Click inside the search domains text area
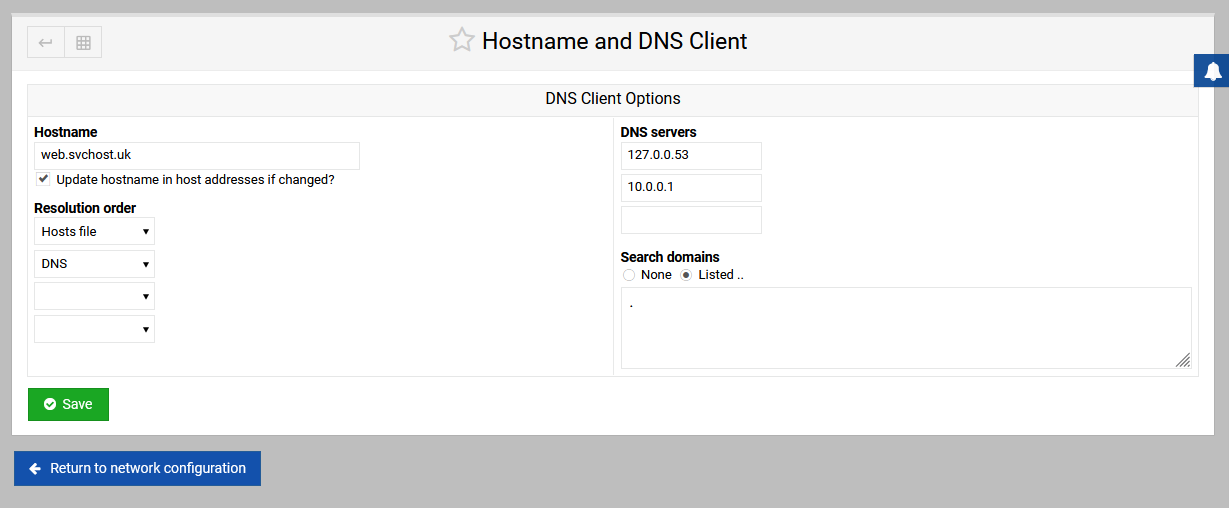The image size is (1229, 508). click(x=906, y=328)
